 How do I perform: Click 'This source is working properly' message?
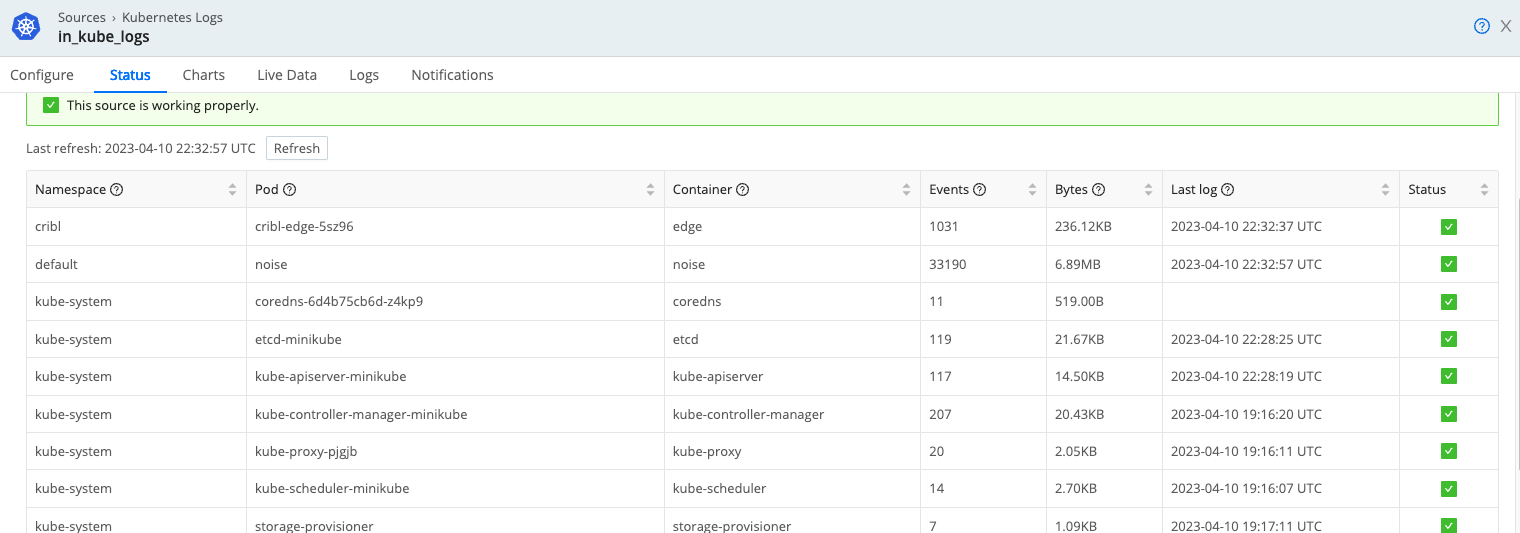(x=163, y=105)
